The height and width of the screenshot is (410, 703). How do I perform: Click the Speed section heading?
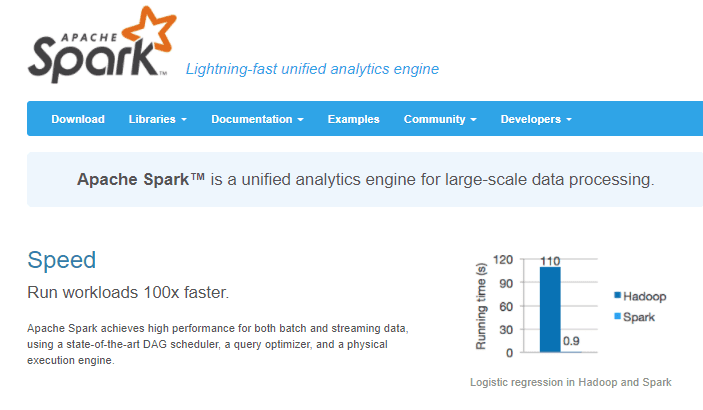[x=61, y=260]
